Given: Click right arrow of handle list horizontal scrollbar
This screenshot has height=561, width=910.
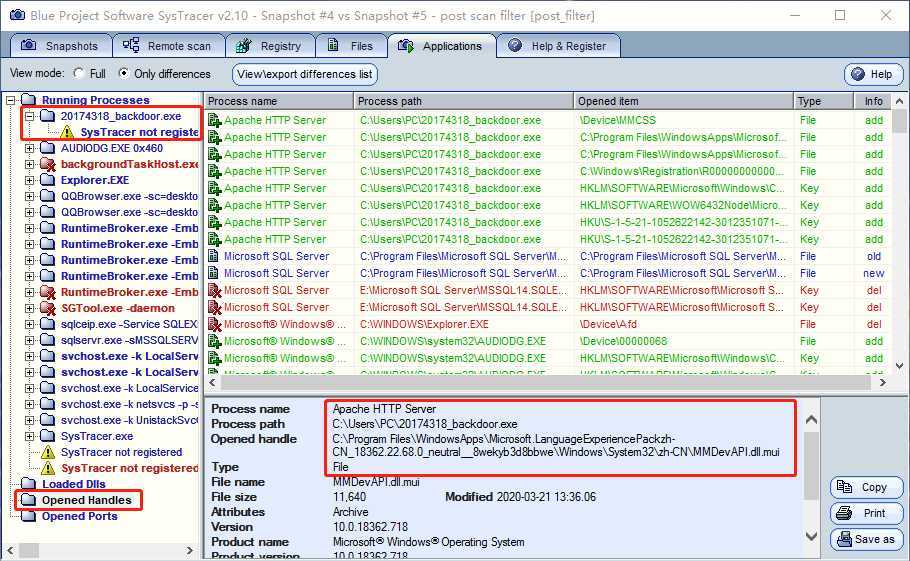Looking at the screenshot, I should 883,382.
